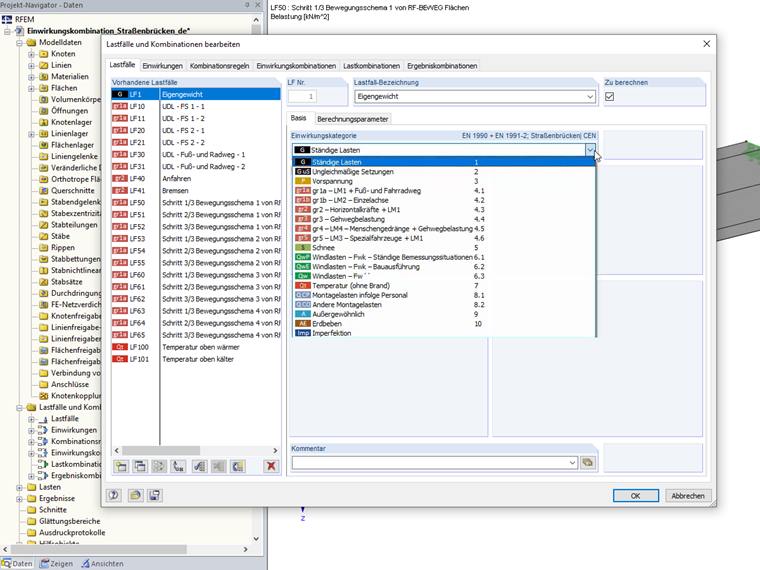
Task: Click the Knoten folder icon in navigator
Action: [x=44, y=54]
